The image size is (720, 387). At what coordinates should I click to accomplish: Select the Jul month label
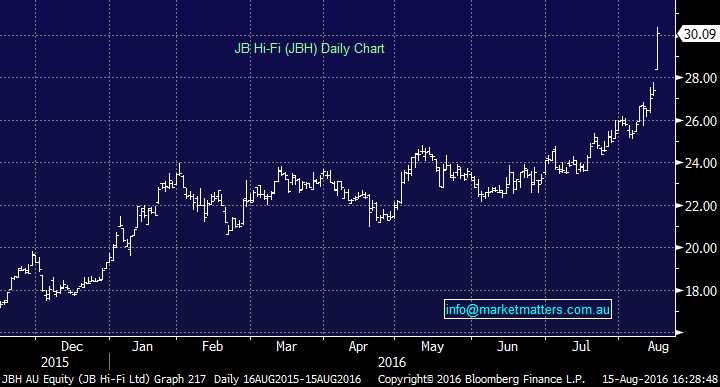[581, 346]
